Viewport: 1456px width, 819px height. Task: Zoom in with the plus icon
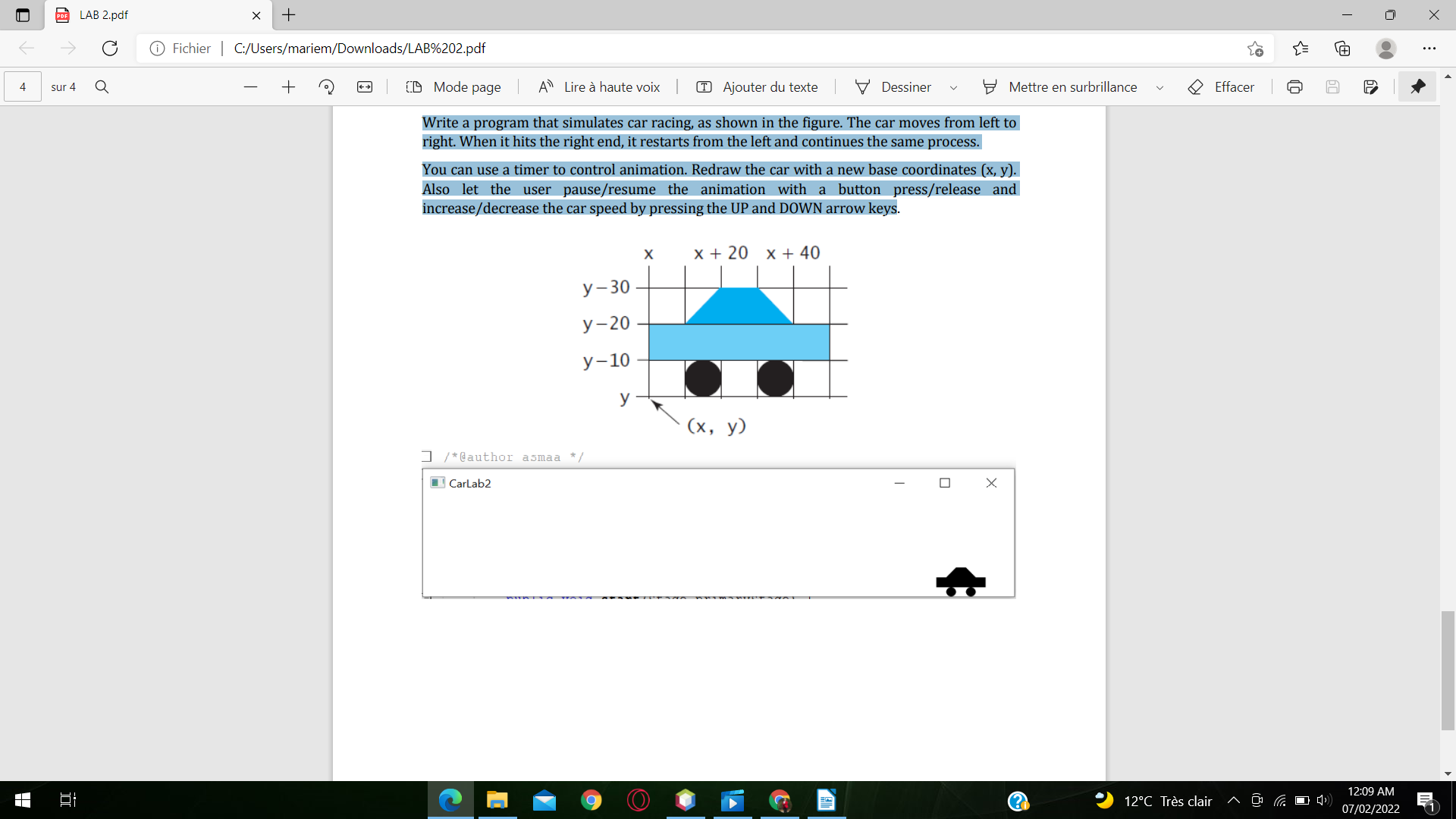tap(288, 87)
